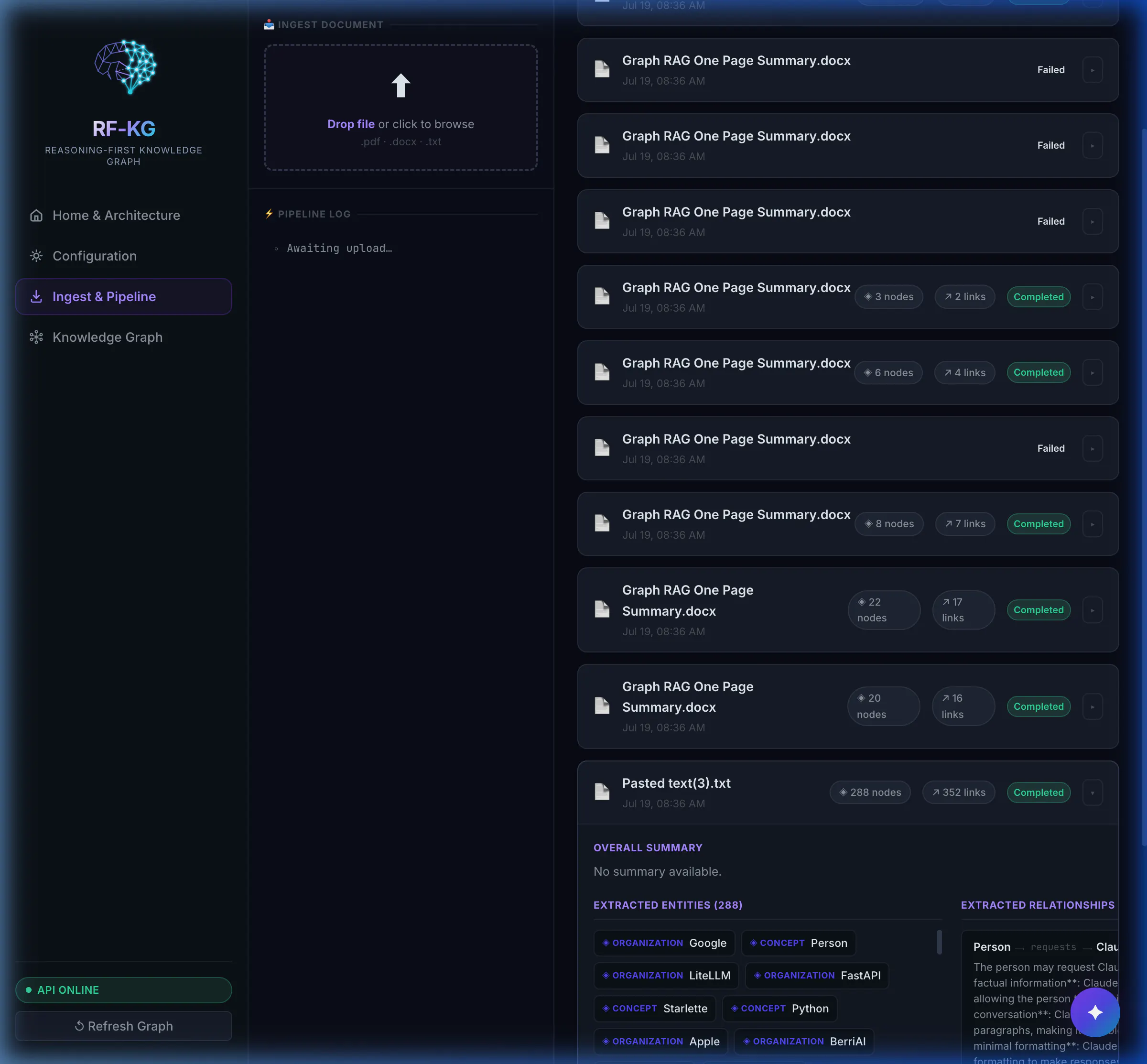Select Ingest & Pipeline in the sidebar
The height and width of the screenshot is (1064, 1147).
pyautogui.click(x=124, y=296)
